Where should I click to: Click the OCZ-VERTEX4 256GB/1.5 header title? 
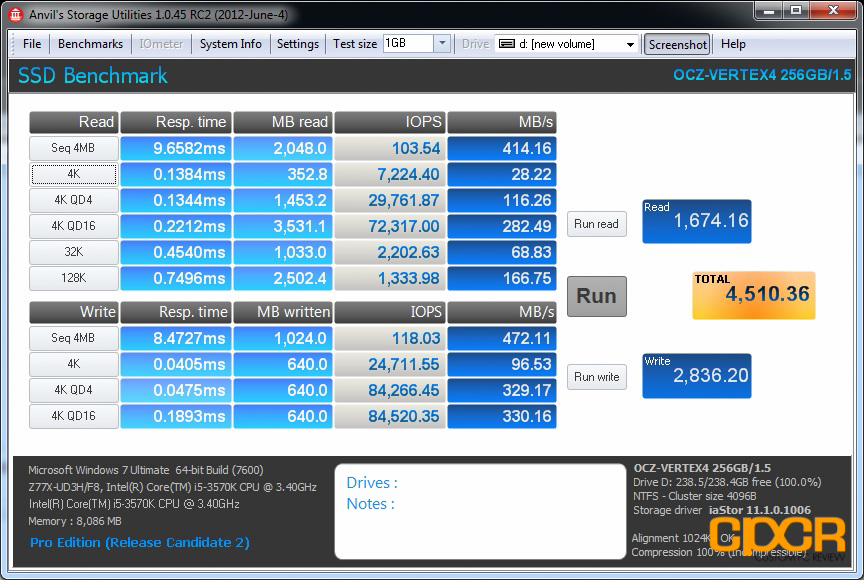click(762, 75)
